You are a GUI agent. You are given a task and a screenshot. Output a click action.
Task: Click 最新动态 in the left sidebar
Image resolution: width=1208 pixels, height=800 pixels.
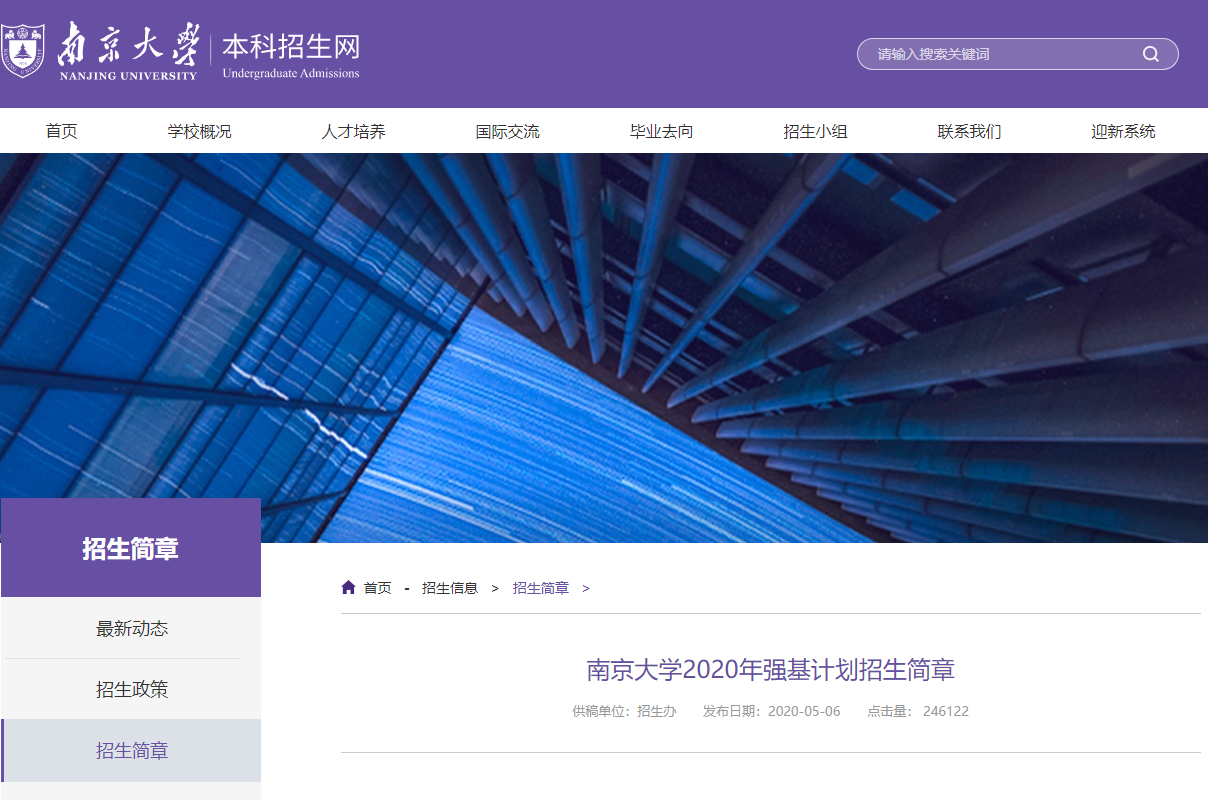pyautogui.click(x=132, y=629)
